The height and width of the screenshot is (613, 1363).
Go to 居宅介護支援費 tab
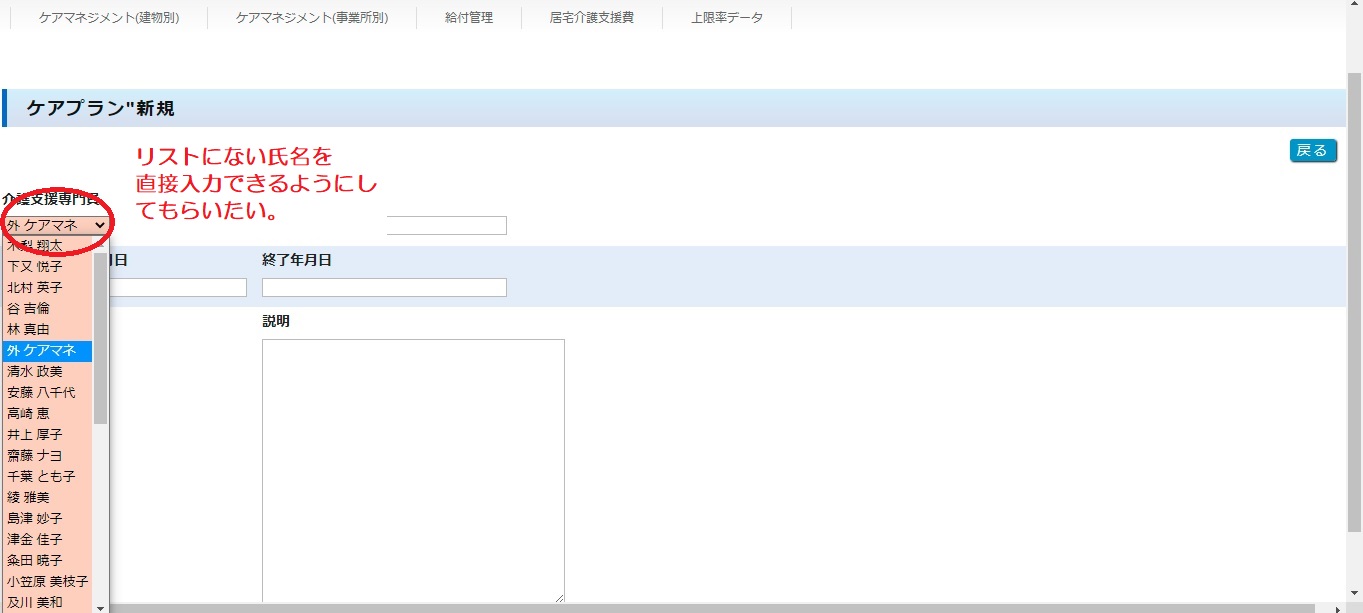point(592,18)
